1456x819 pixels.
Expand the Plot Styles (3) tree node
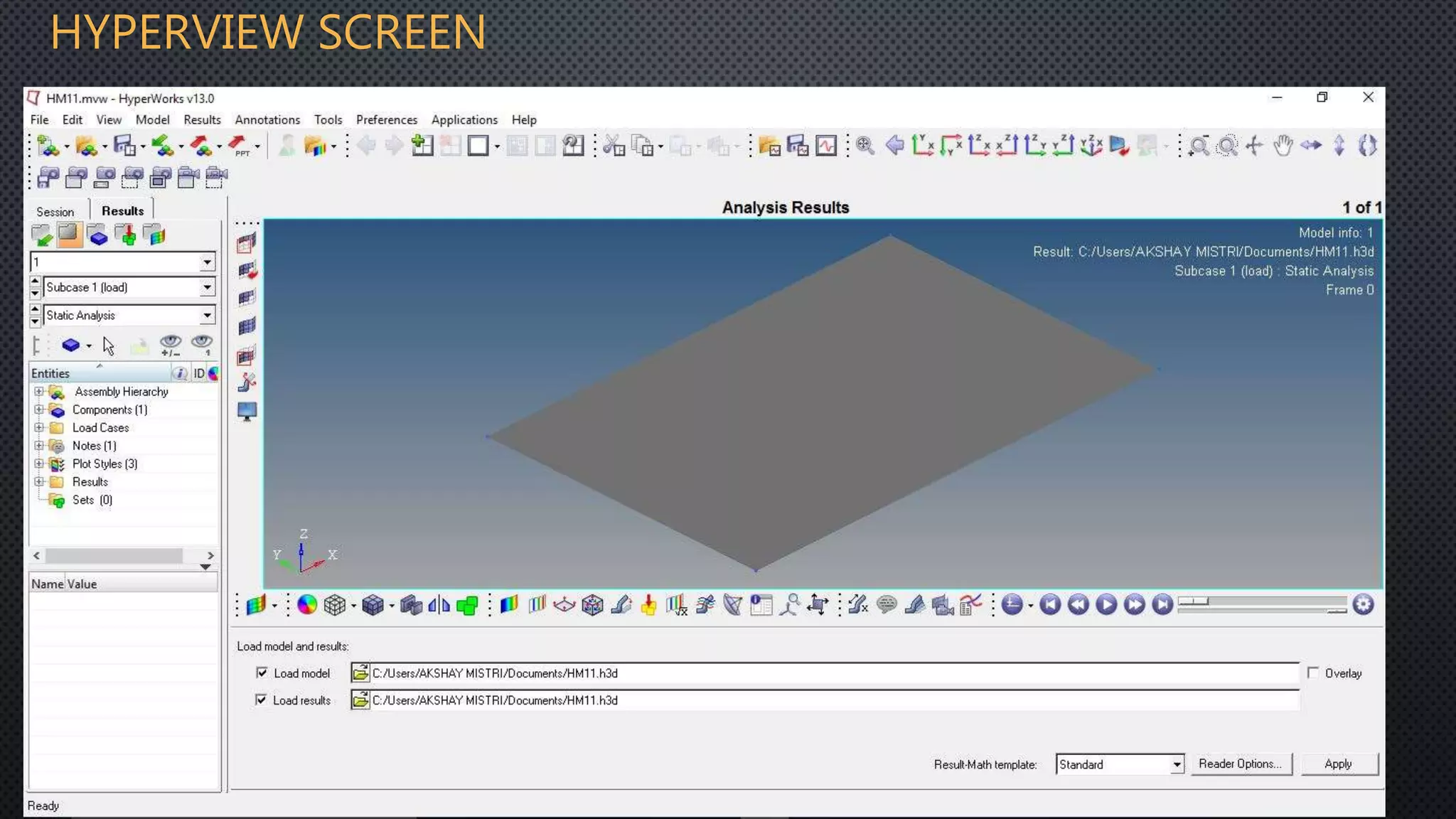pos(39,464)
